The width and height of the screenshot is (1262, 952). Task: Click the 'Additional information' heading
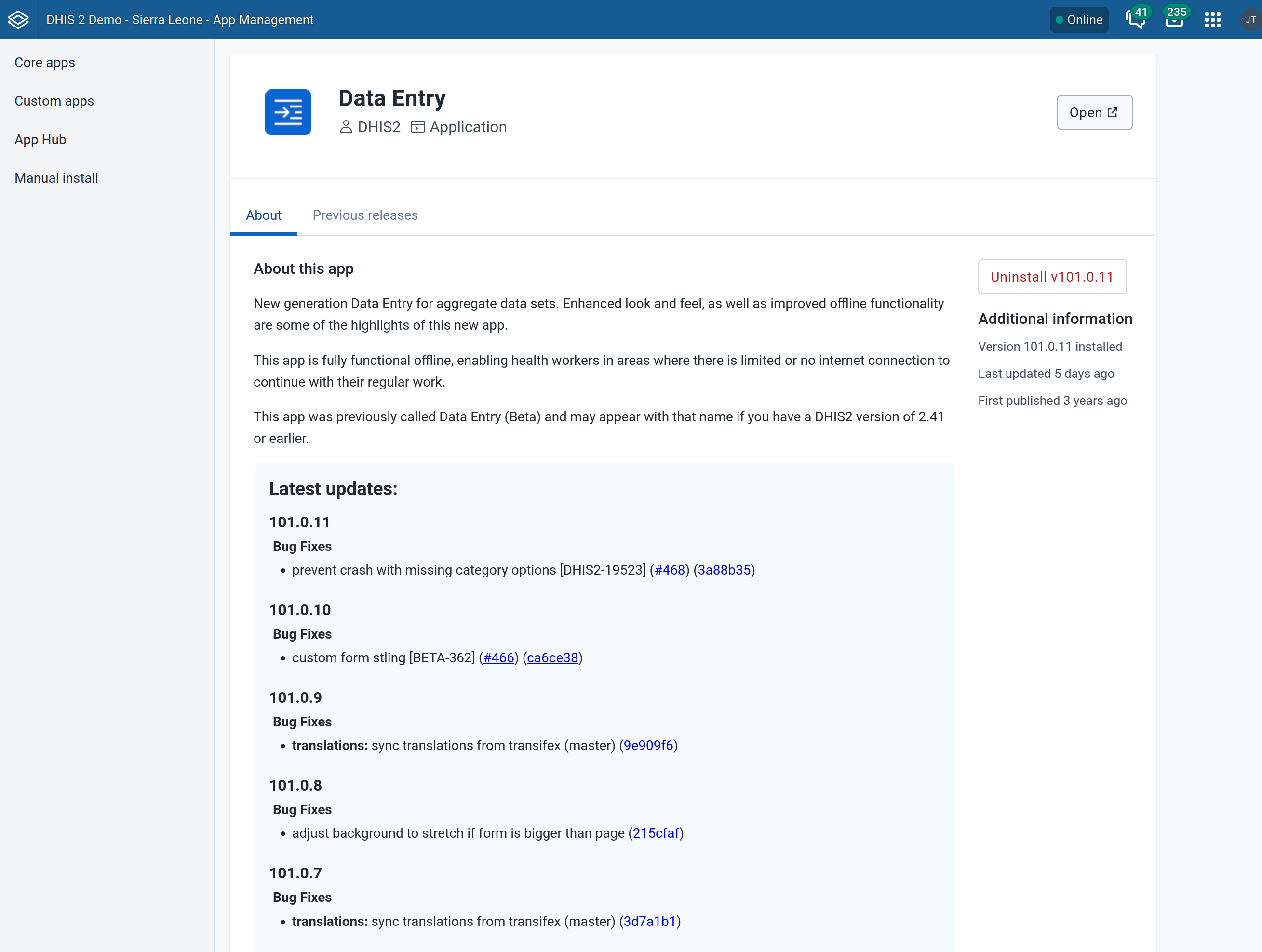tap(1055, 319)
